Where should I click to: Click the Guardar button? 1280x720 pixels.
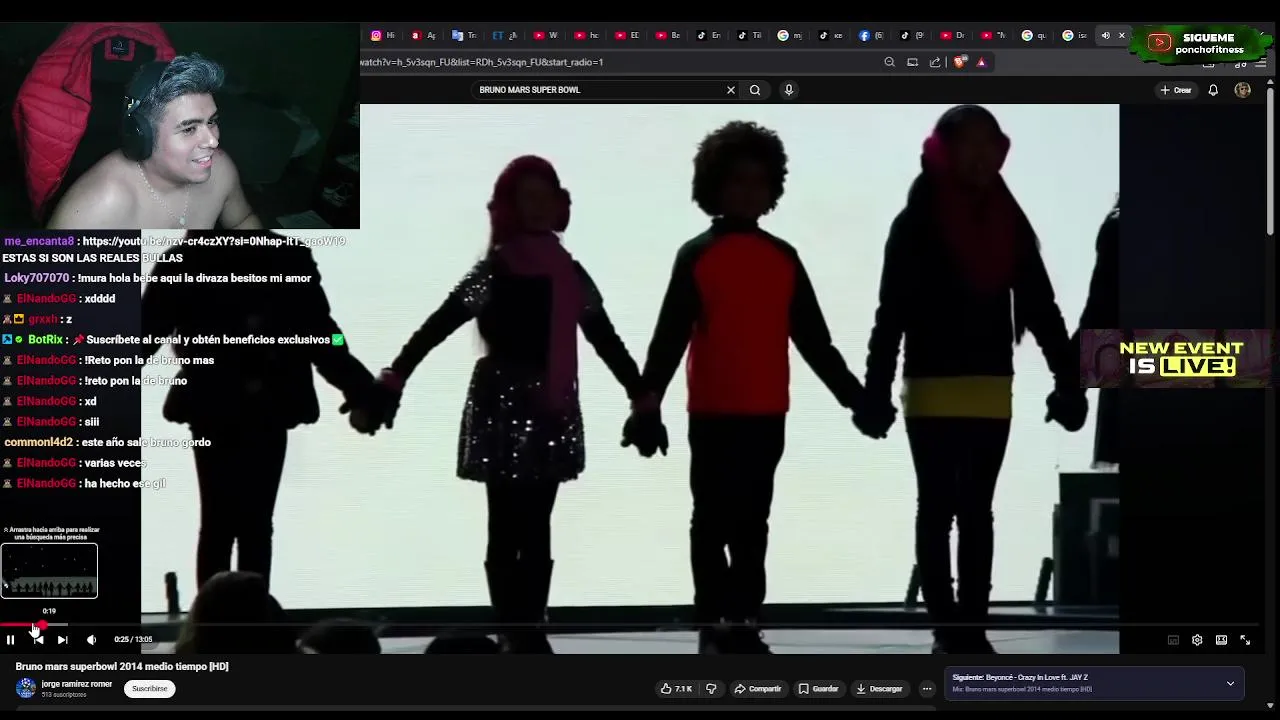coord(818,689)
